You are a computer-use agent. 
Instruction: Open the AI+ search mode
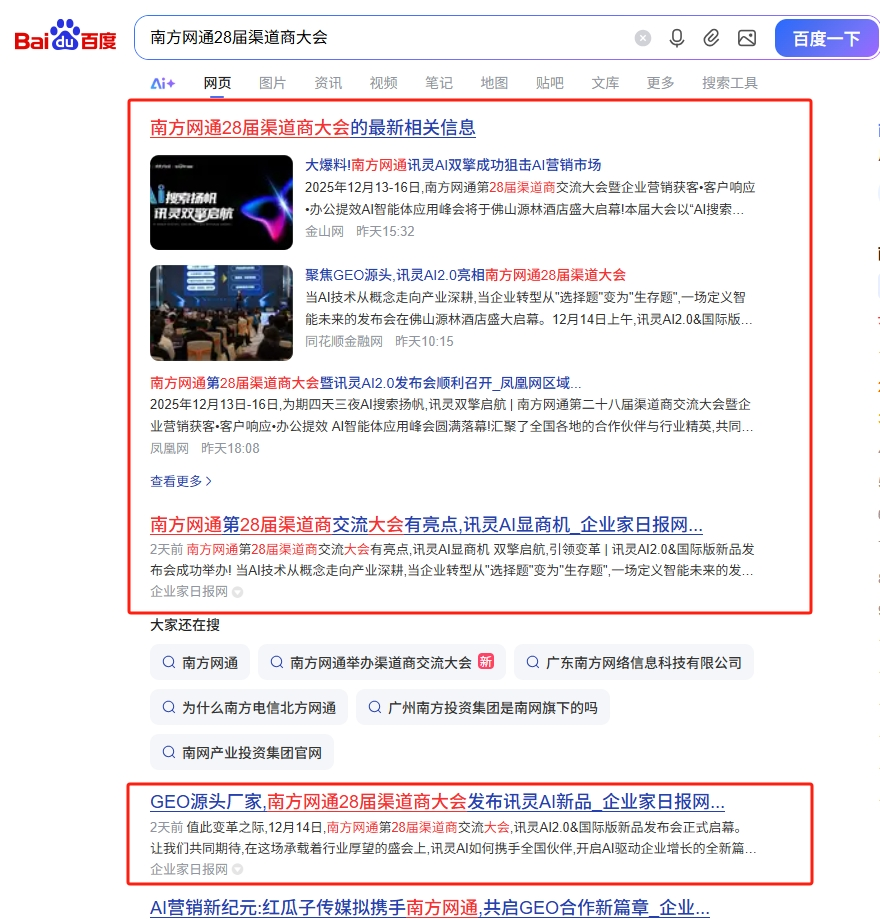[x=163, y=83]
